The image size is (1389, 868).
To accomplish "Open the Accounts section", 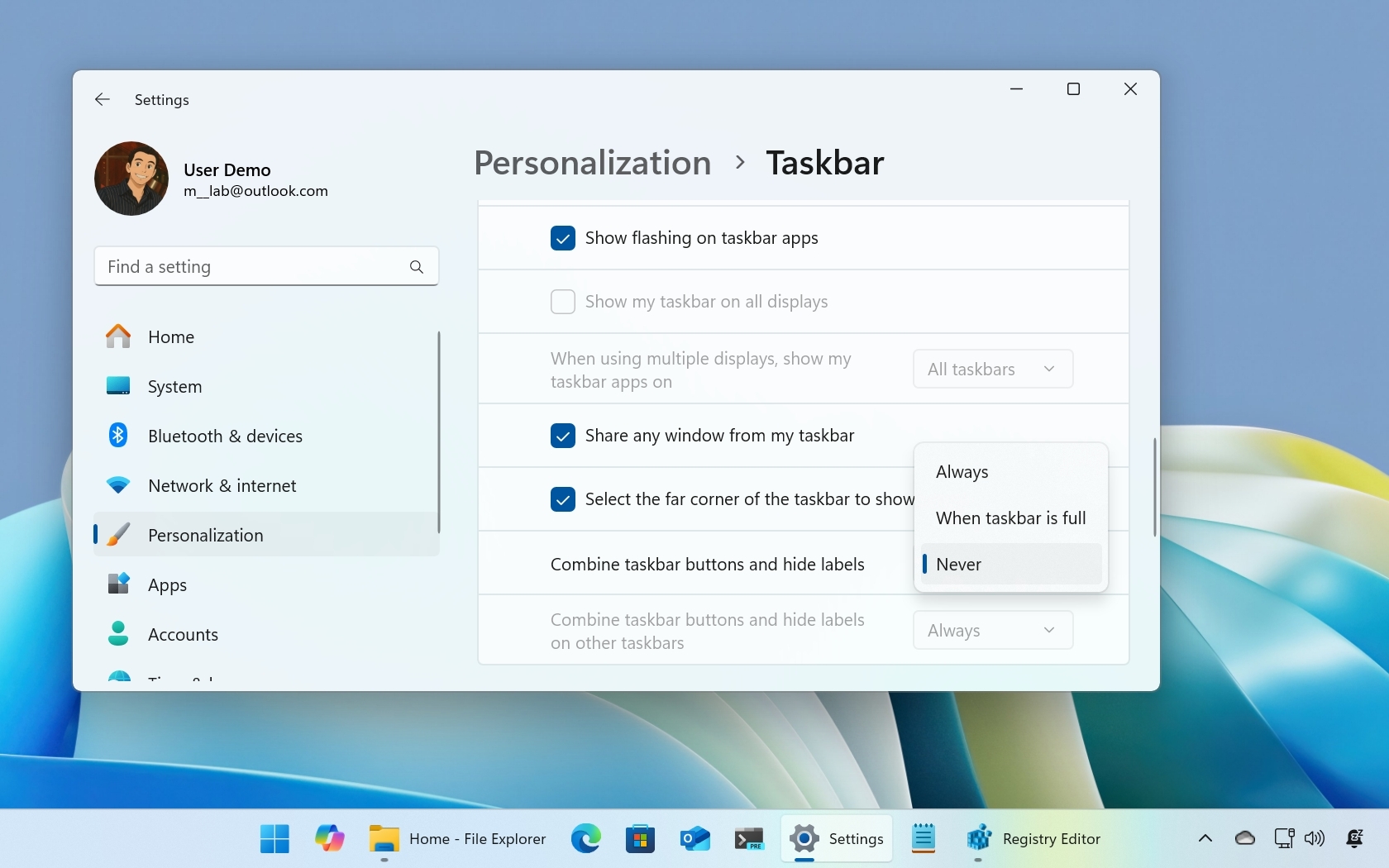I will (183, 634).
